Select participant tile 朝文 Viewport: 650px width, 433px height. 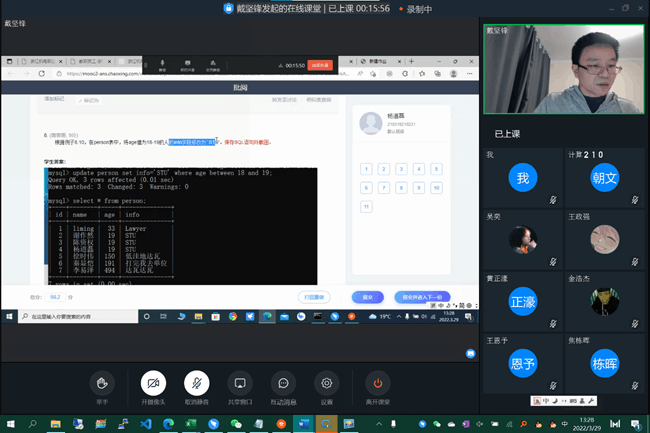point(606,180)
